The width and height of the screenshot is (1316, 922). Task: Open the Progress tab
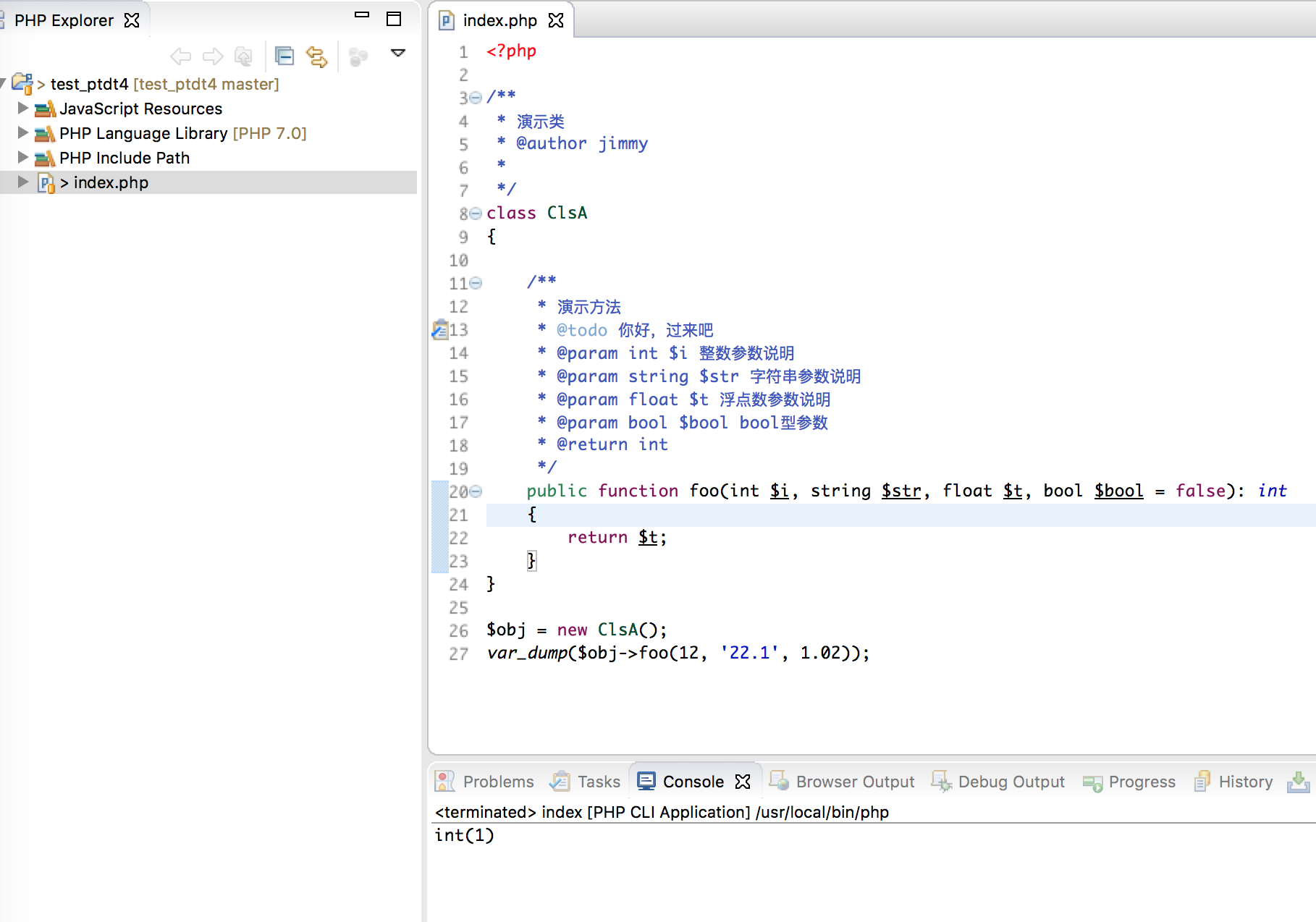tap(1142, 782)
